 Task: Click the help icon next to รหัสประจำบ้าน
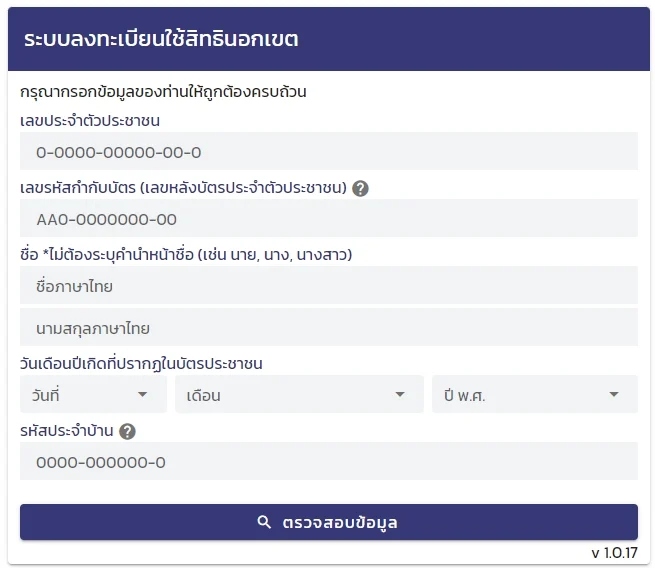point(127,432)
